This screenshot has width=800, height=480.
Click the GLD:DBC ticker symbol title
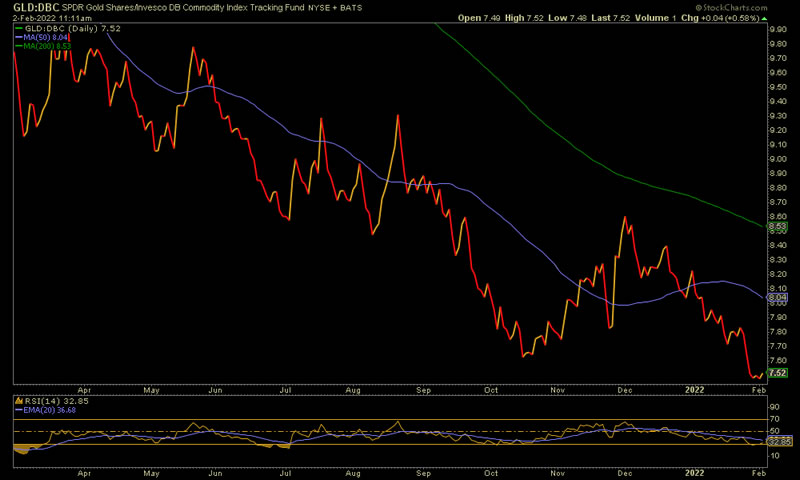(x=30, y=6)
